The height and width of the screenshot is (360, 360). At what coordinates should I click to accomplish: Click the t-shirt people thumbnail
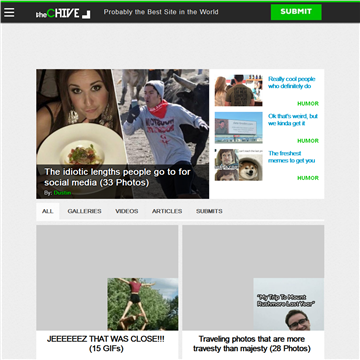click(x=238, y=90)
